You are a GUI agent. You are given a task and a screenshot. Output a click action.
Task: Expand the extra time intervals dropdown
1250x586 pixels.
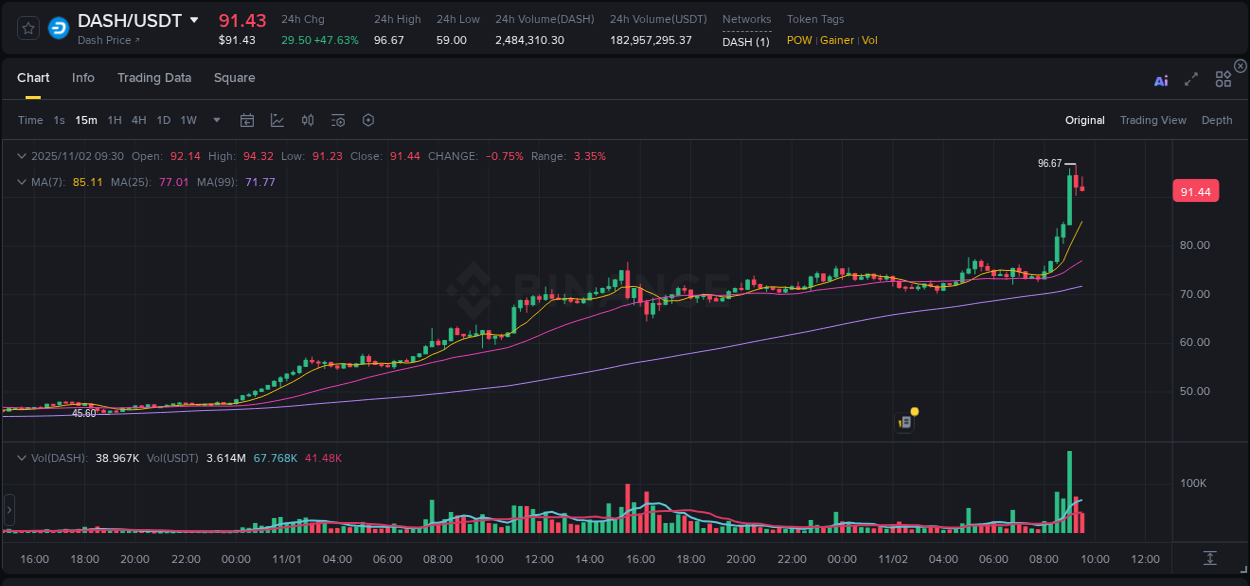215,119
